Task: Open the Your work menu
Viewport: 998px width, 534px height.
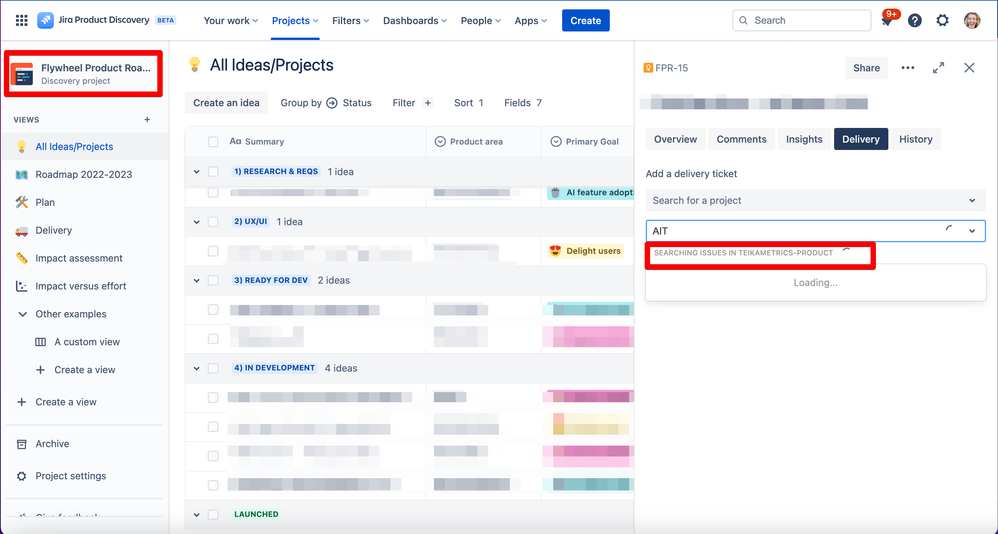Action: pos(230,20)
